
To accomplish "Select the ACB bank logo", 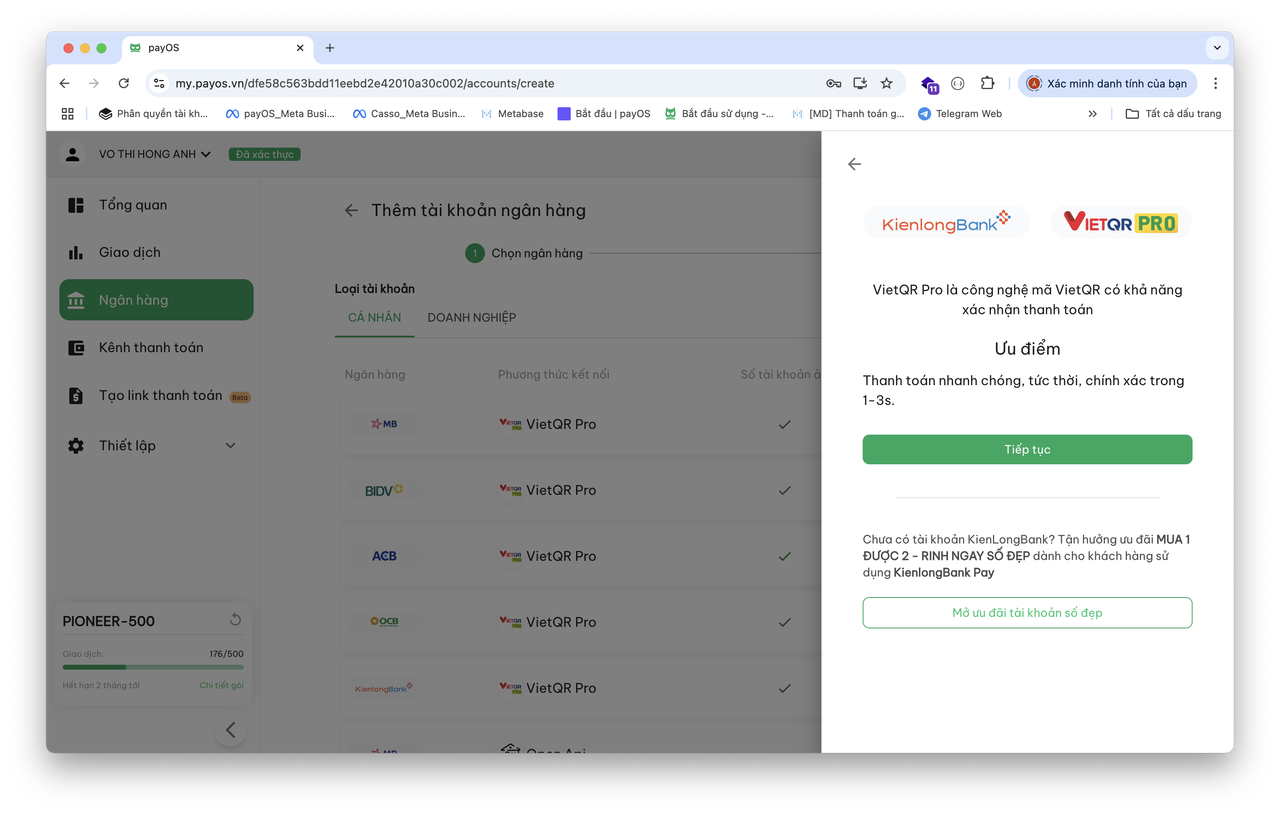I will tap(384, 556).
